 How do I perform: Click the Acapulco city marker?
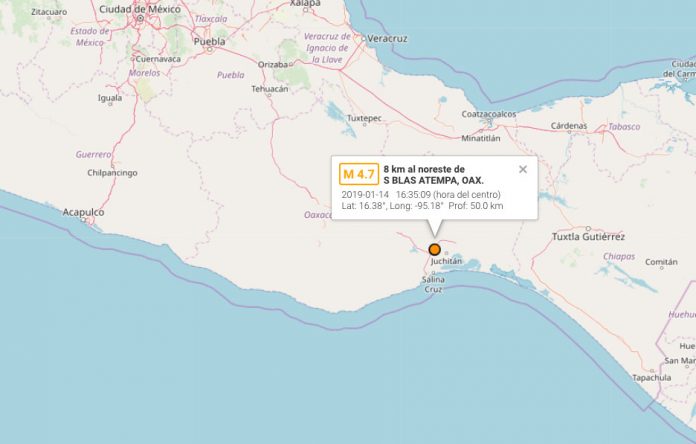tap(83, 220)
